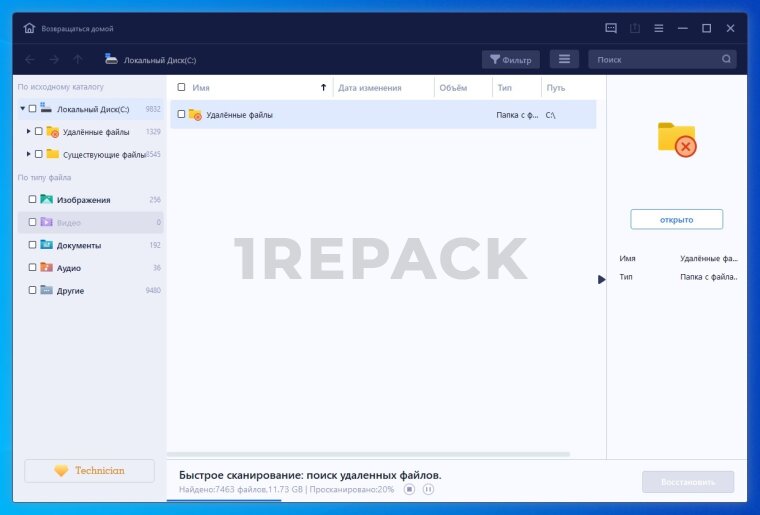The width and height of the screenshot is (760, 515).
Task: Click the back navigation arrow
Action: click(x=29, y=60)
